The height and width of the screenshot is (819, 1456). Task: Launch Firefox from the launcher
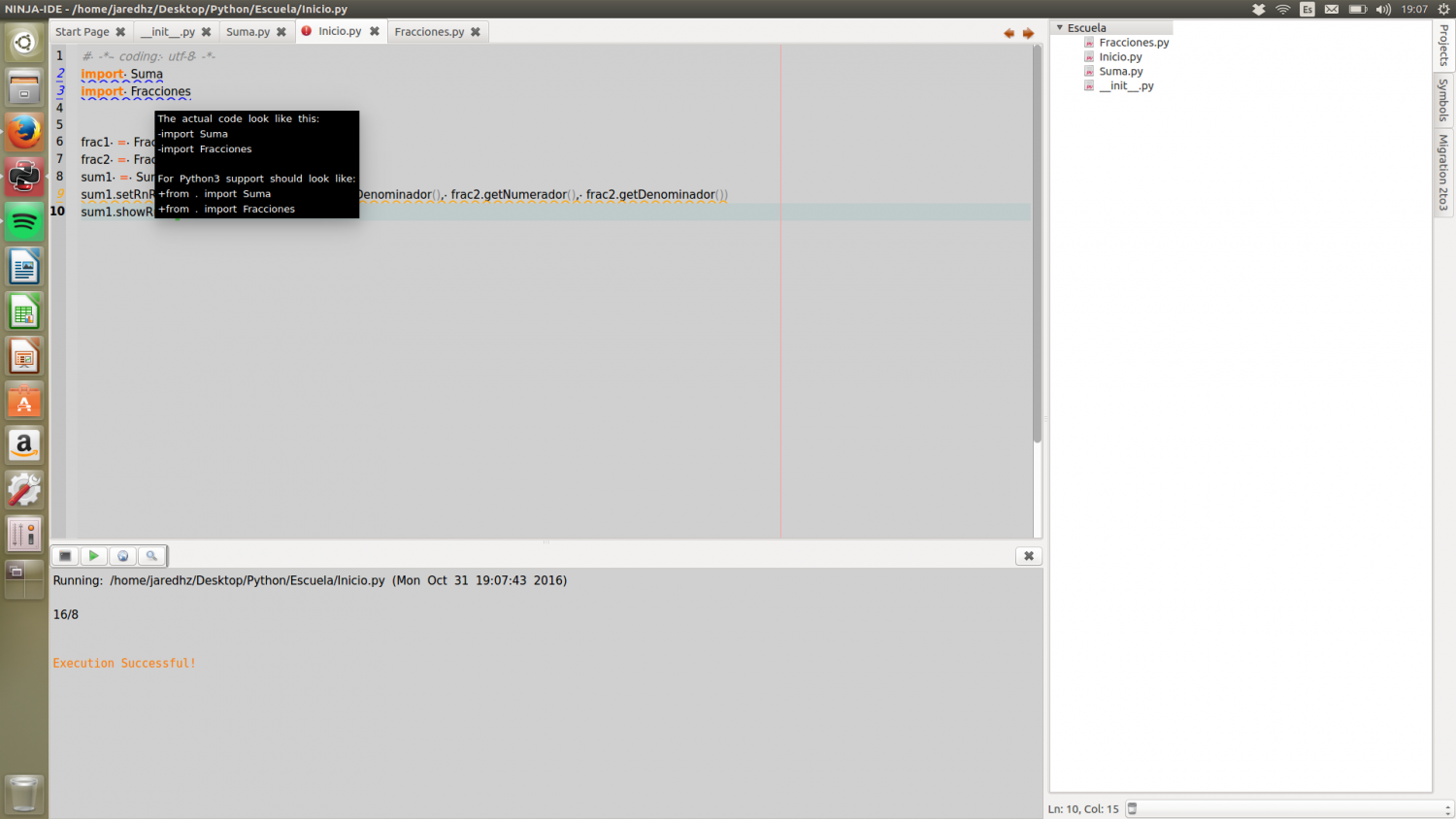24,132
